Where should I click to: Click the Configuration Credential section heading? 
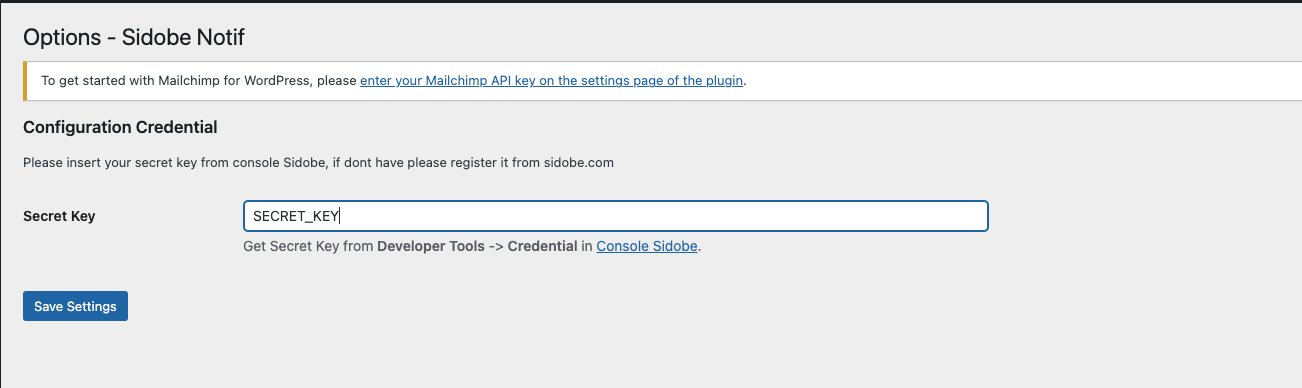[x=120, y=127]
